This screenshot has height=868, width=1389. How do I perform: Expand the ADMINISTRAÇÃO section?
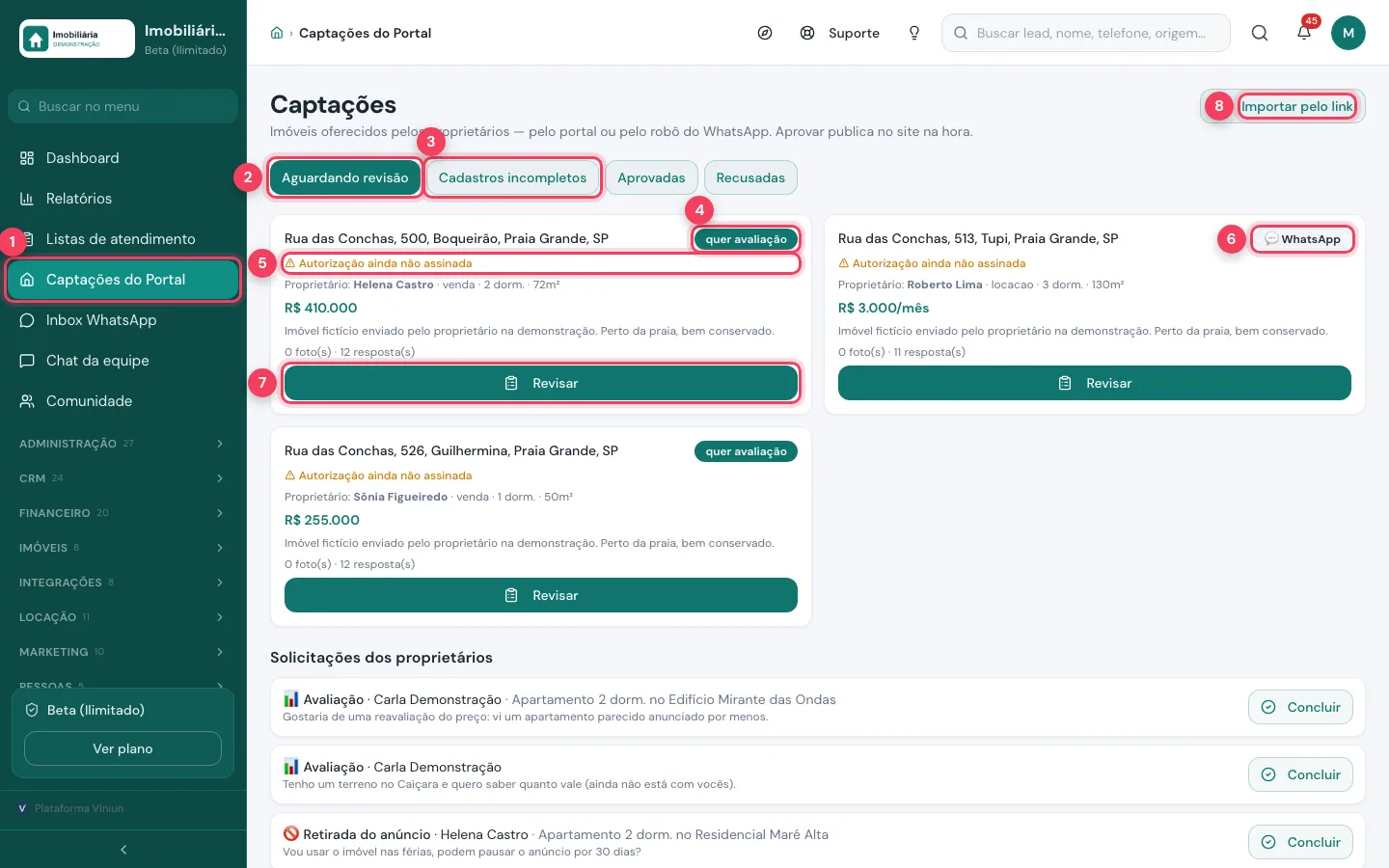pos(123,444)
